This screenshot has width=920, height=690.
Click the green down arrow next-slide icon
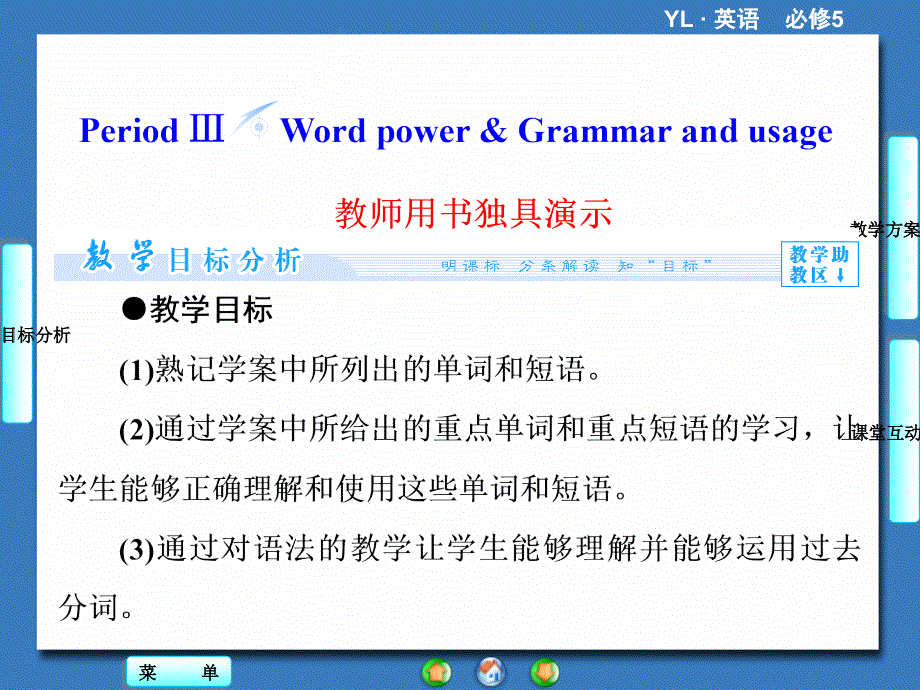tap(545, 672)
